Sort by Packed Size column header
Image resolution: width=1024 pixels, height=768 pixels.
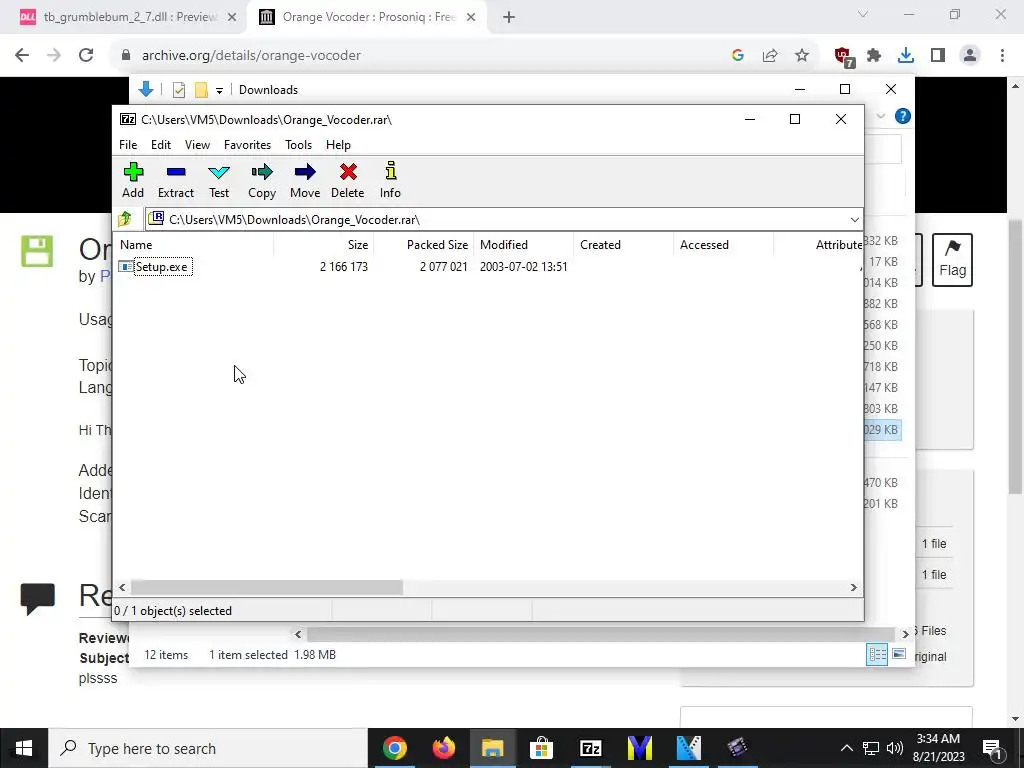(424, 245)
